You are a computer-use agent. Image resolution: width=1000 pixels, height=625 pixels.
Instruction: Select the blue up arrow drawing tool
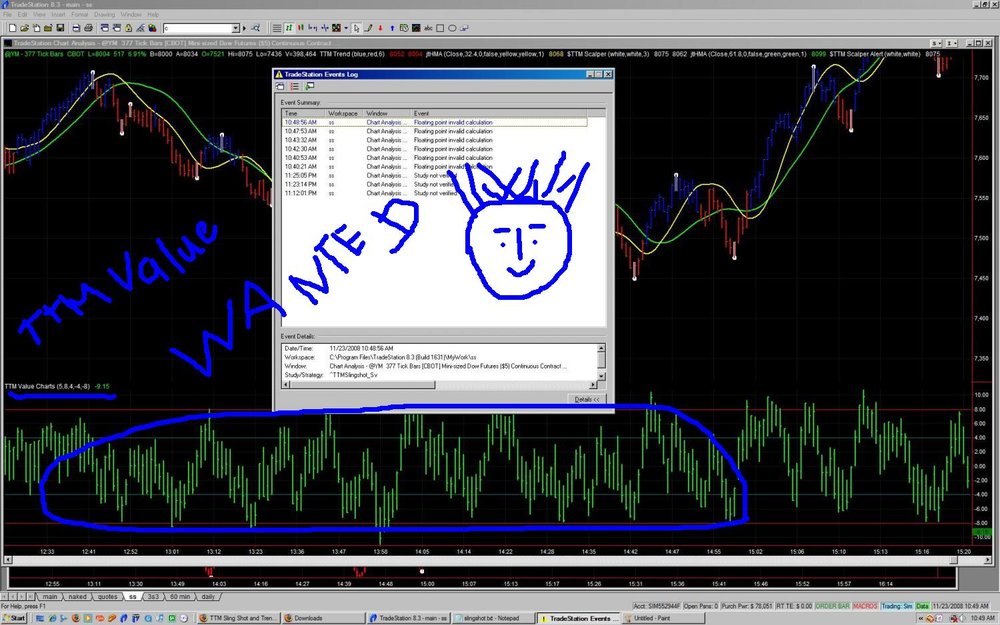tap(392, 28)
